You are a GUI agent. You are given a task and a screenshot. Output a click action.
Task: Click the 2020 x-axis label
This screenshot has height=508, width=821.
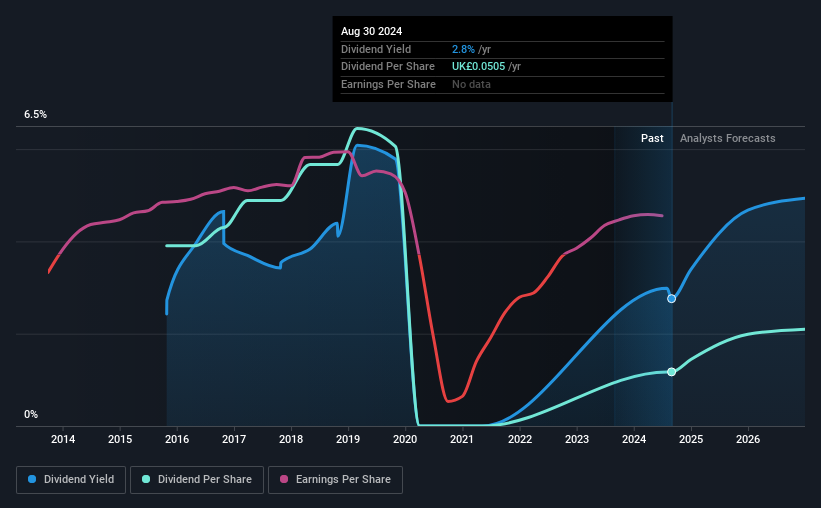[x=405, y=439]
